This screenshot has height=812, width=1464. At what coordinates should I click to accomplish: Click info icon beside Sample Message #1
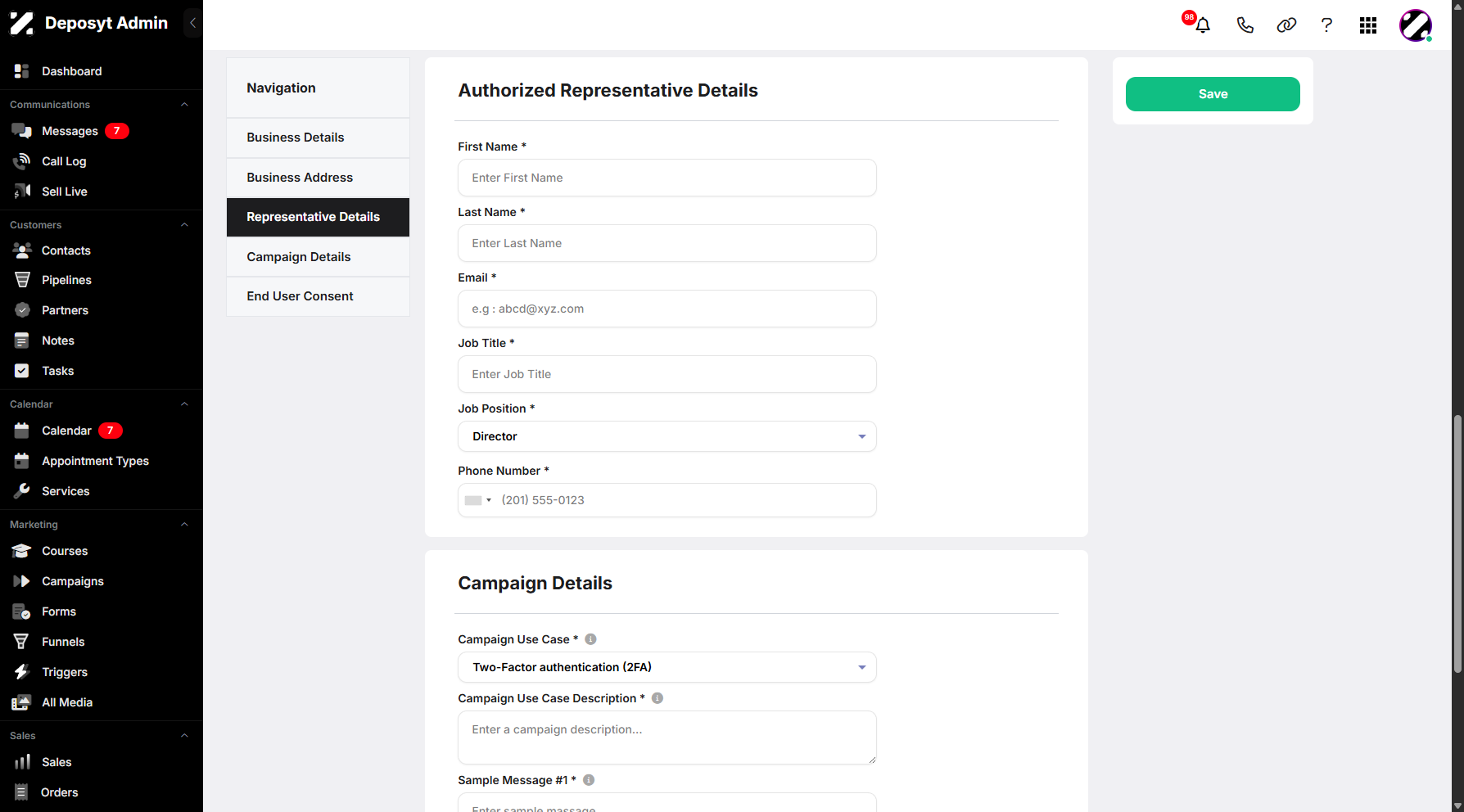point(589,780)
